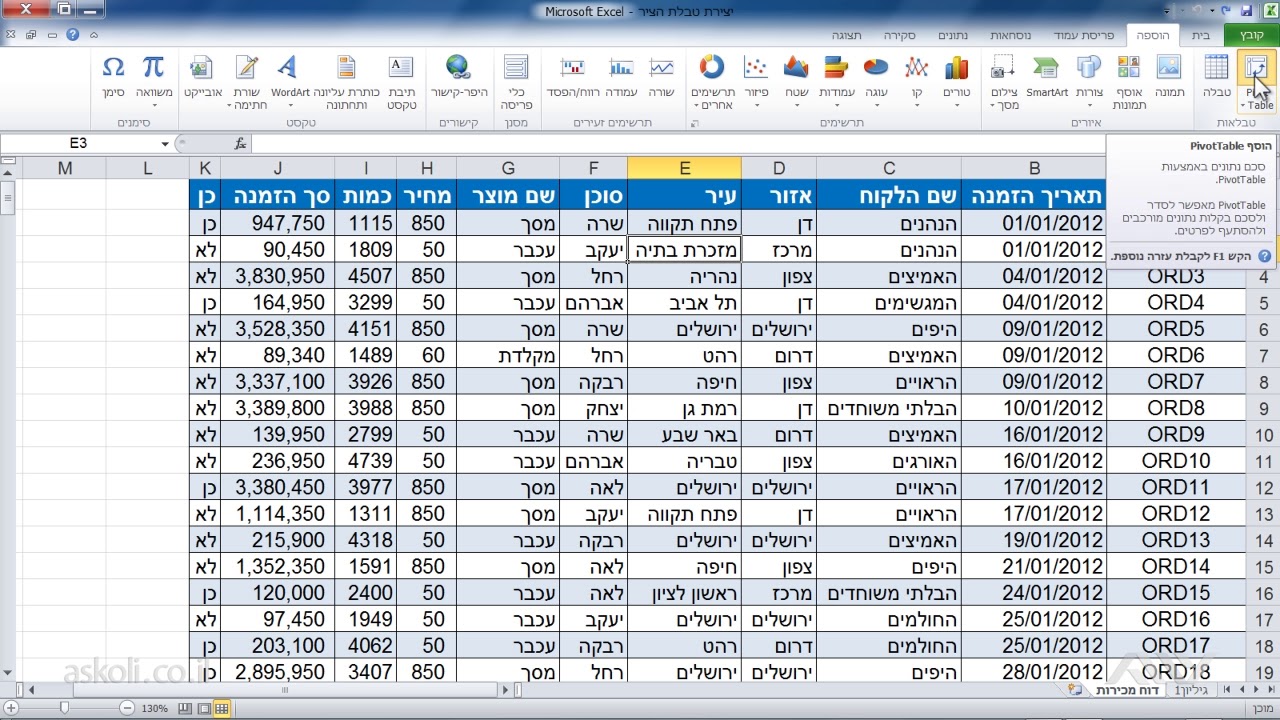The image size is (1280, 720).
Task: Insert a symbol (סימן) with Omega icon
Action: click(113, 78)
